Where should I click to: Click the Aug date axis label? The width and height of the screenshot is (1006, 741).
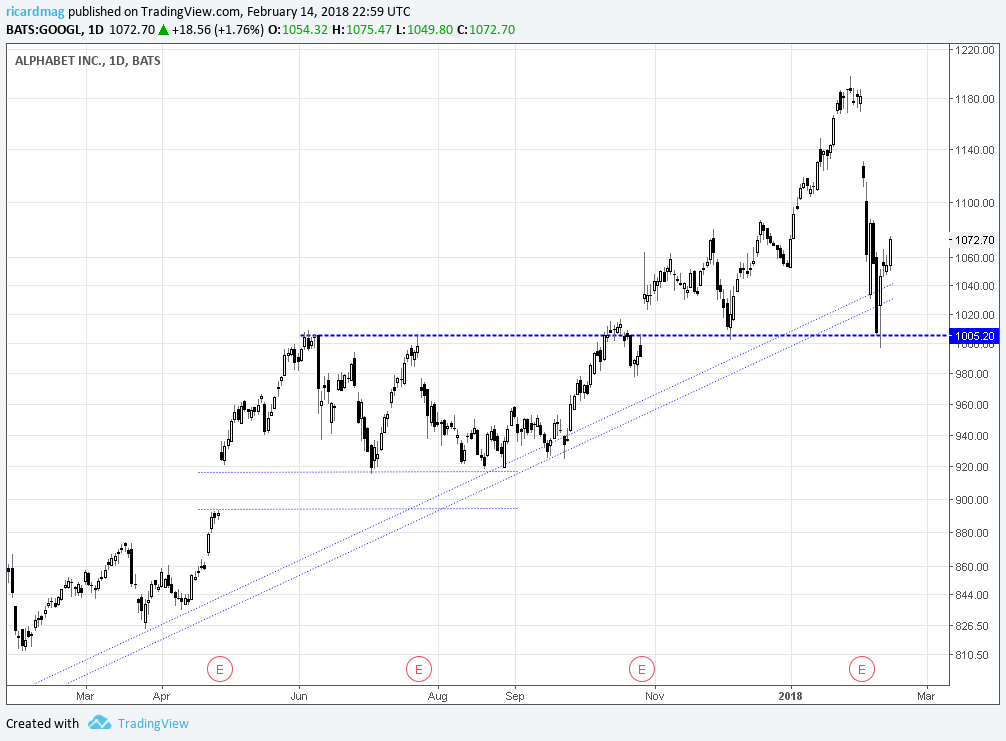pyautogui.click(x=438, y=696)
